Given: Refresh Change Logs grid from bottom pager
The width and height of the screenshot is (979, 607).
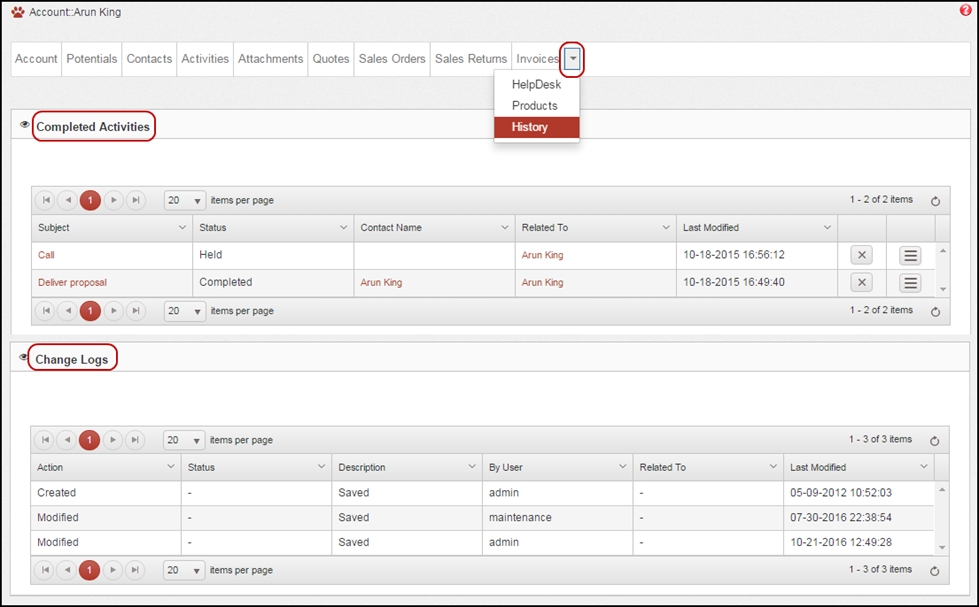Looking at the screenshot, I should click(x=935, y=571).
